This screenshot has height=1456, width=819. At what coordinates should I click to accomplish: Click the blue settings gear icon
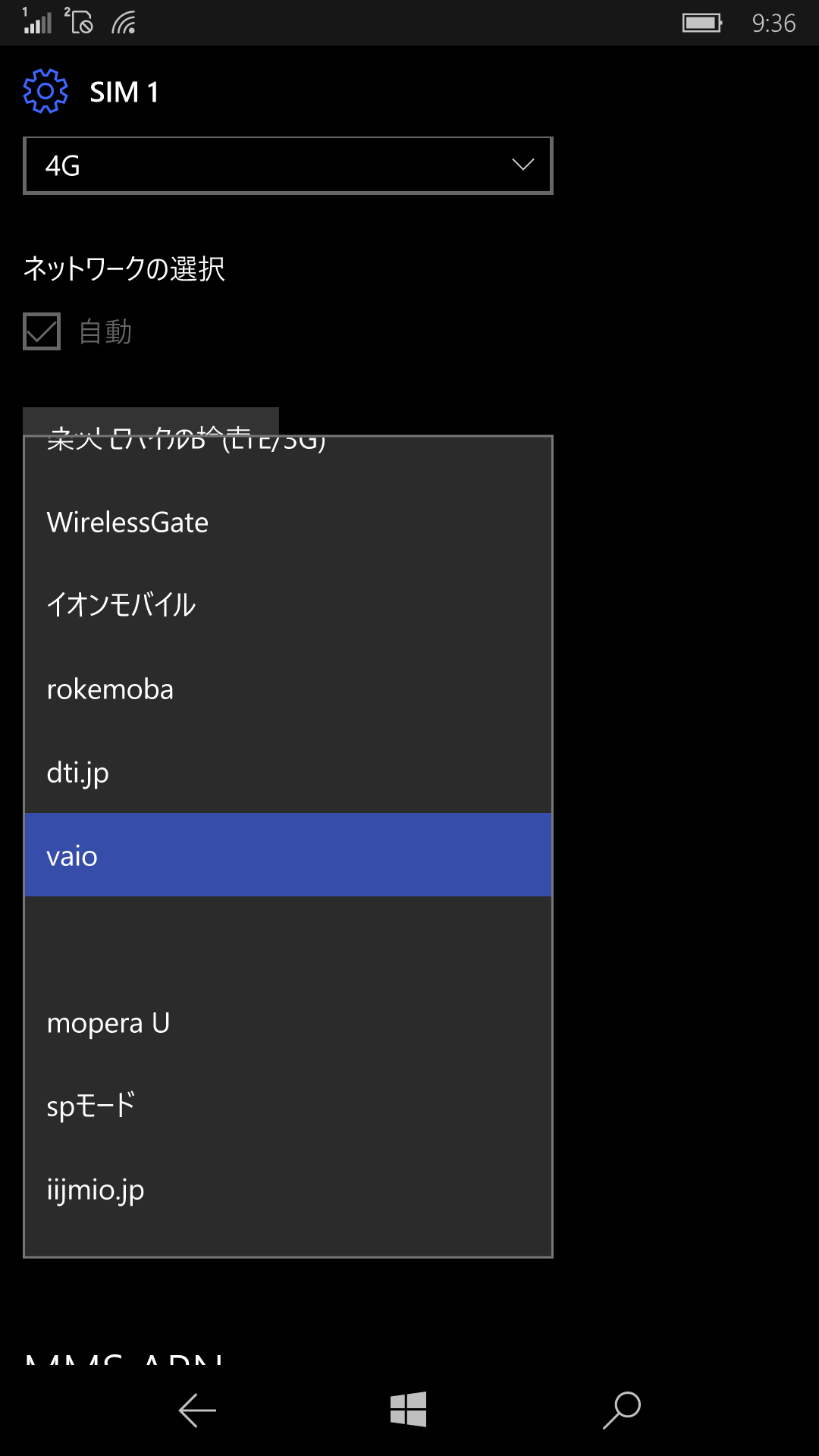tap(45, 91)
